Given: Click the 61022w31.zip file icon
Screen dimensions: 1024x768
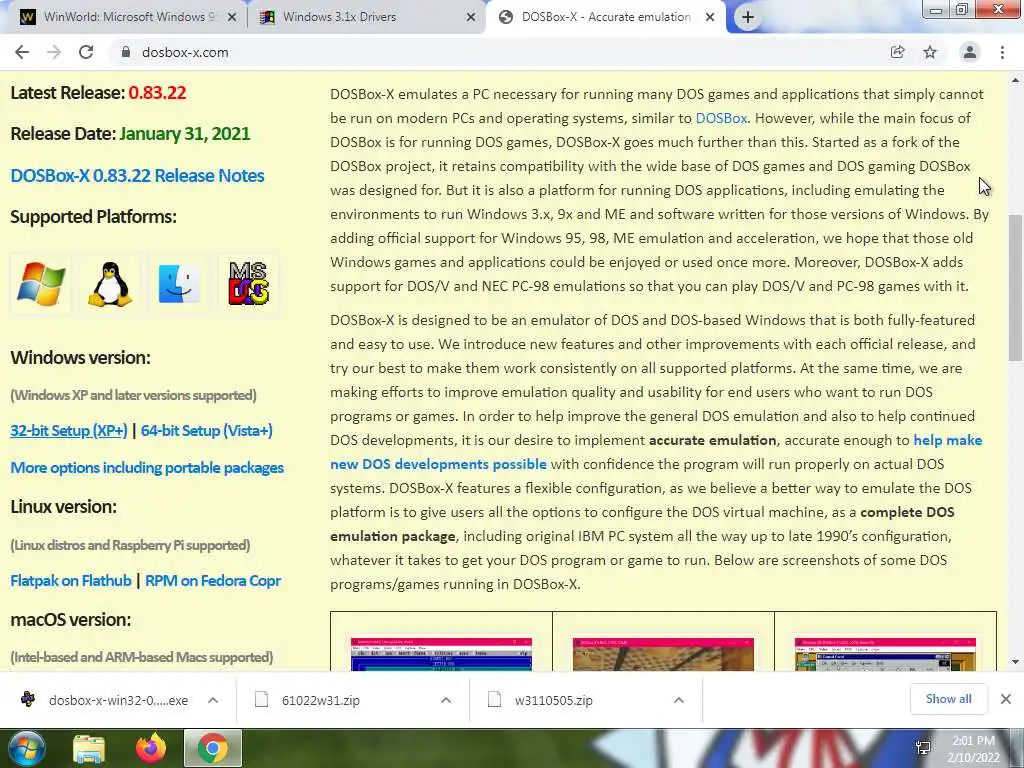Looking at the screenshot, I should point(261,700).
